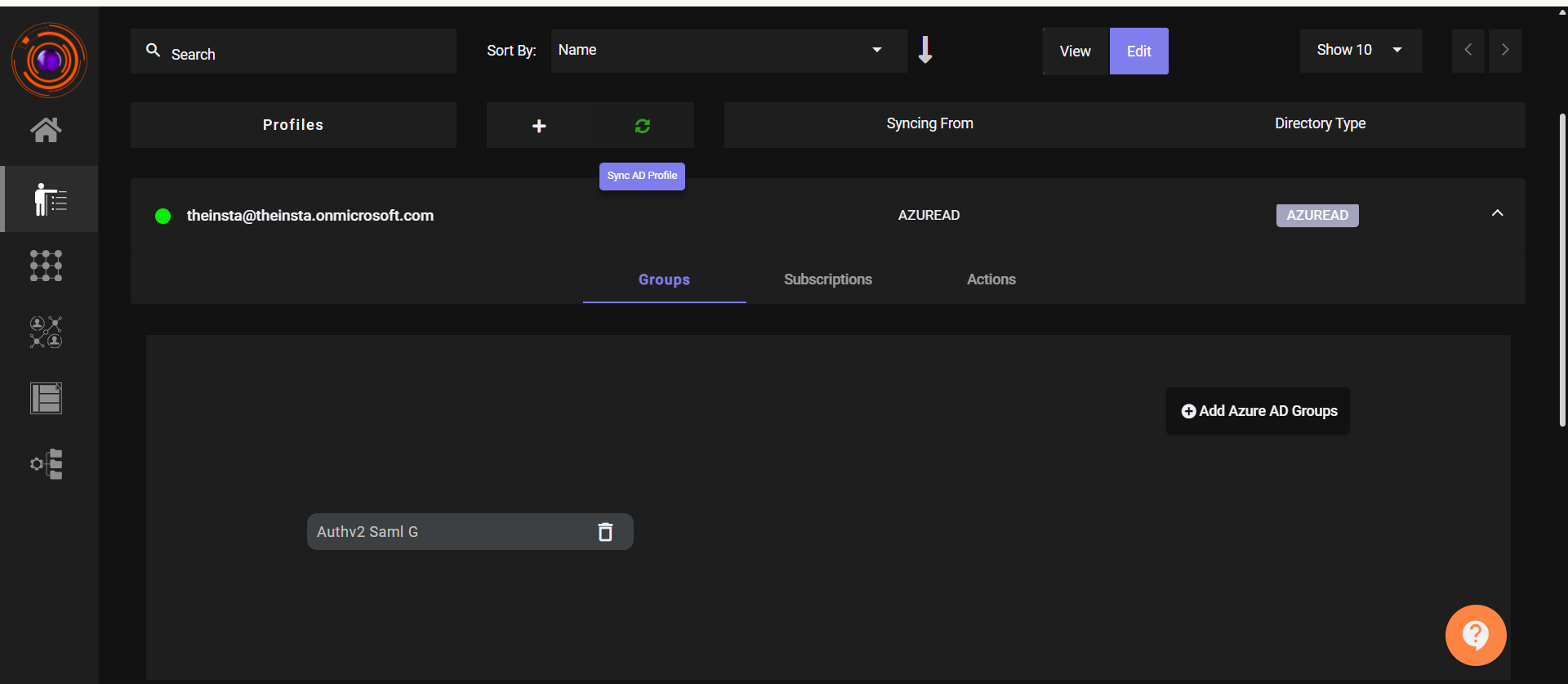Click the page vertical scrollbar
The width and height of the screenshot is (1568, 684).
point(1562,270)
